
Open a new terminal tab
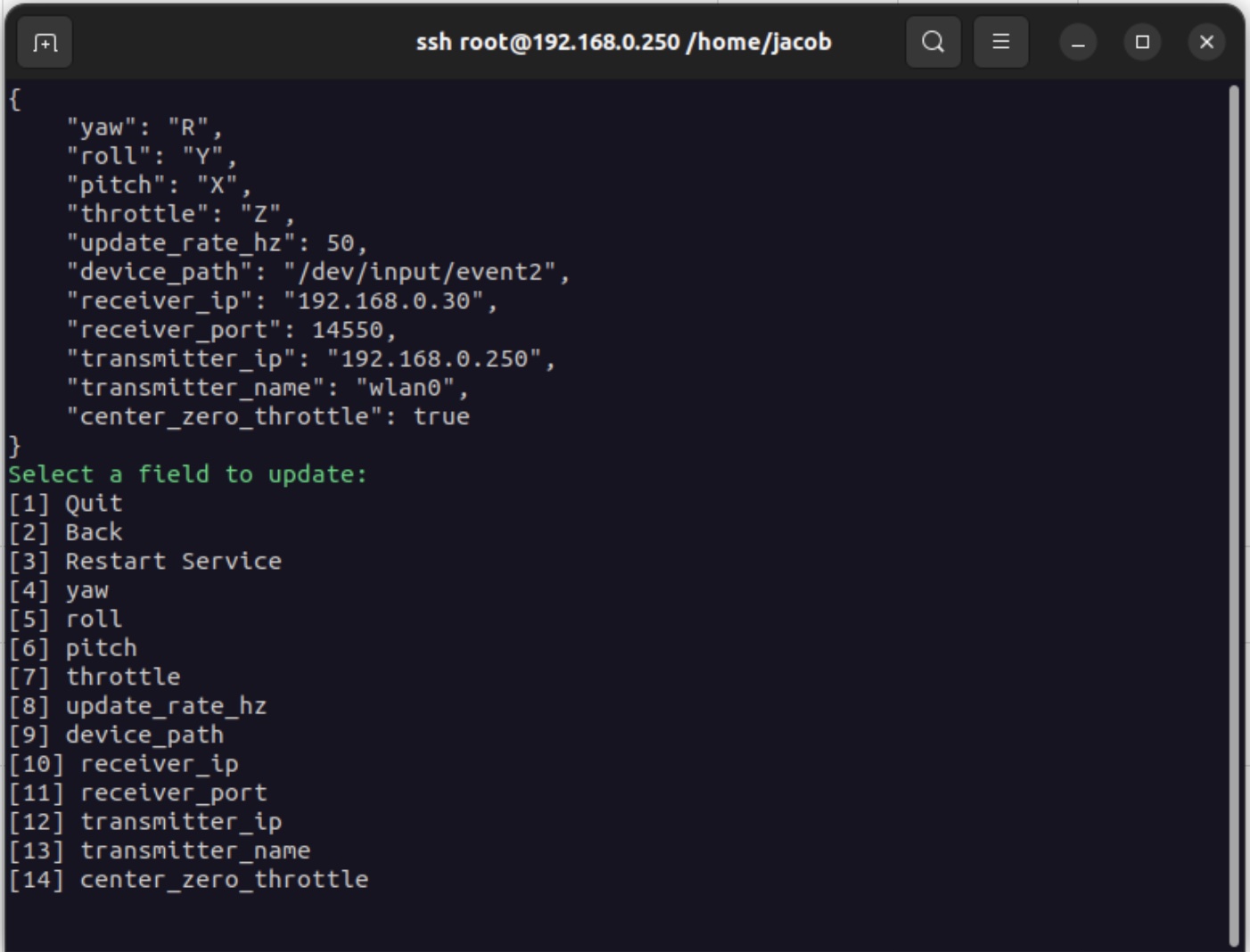click(45, 42)
